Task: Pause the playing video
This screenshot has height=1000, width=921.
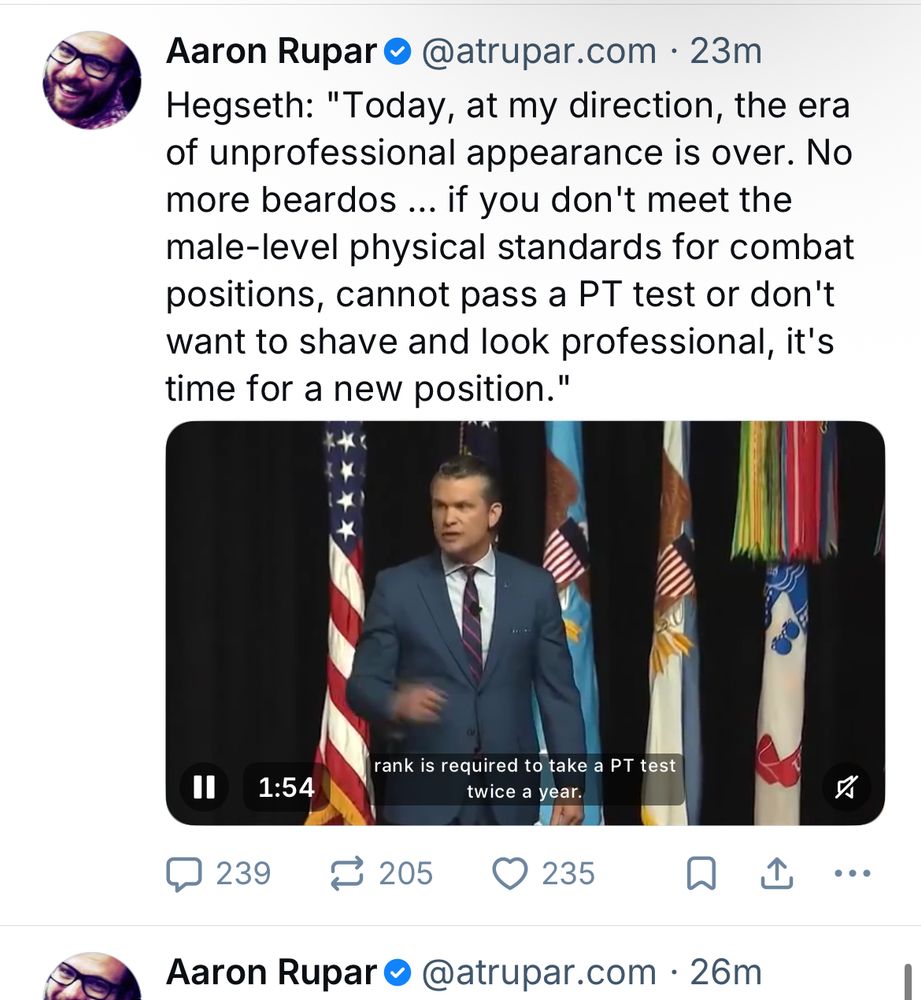Action: click(204, 788)
